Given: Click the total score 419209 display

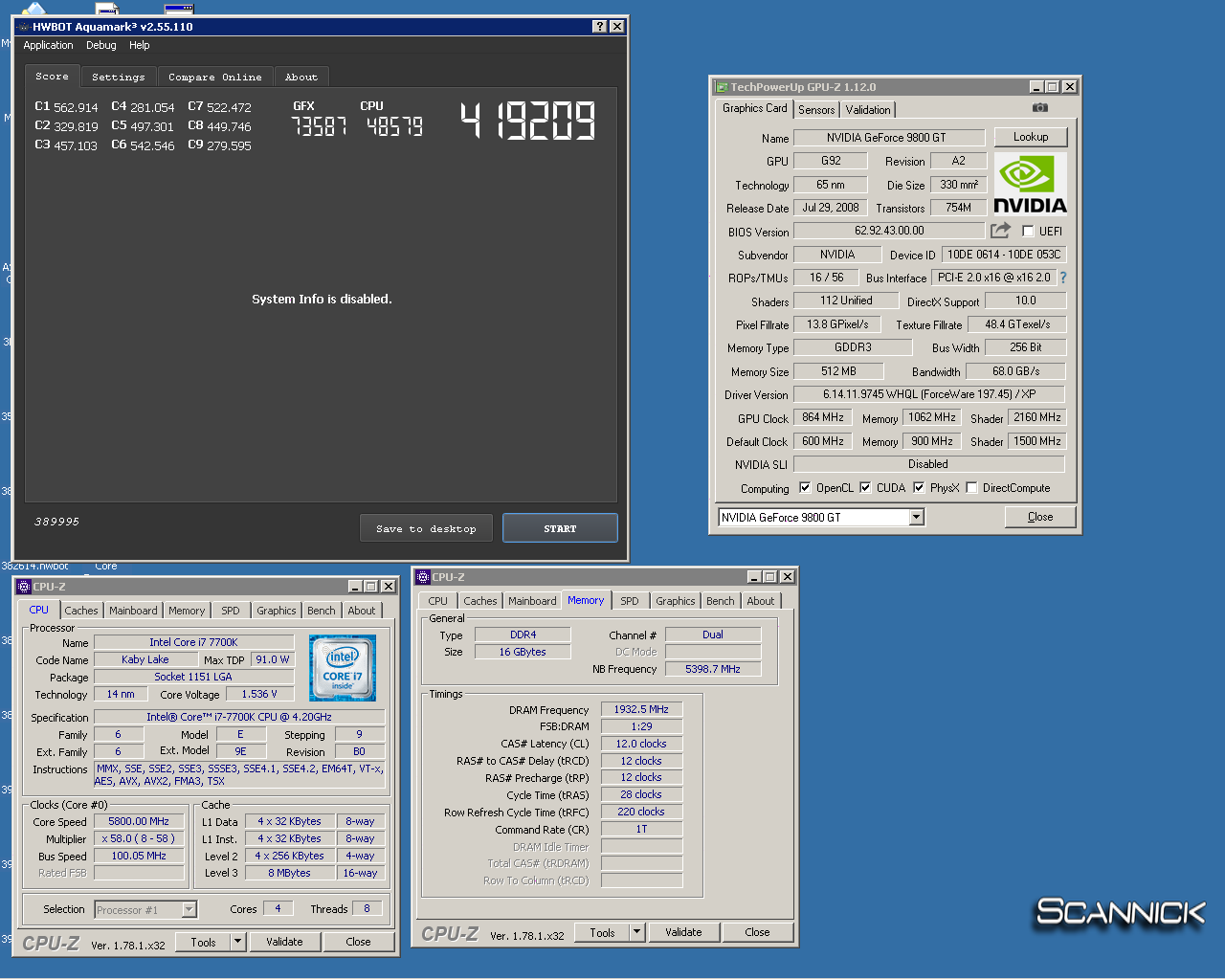Looking at the screenshot, I should pyautogui.click(x=528, y=122).
